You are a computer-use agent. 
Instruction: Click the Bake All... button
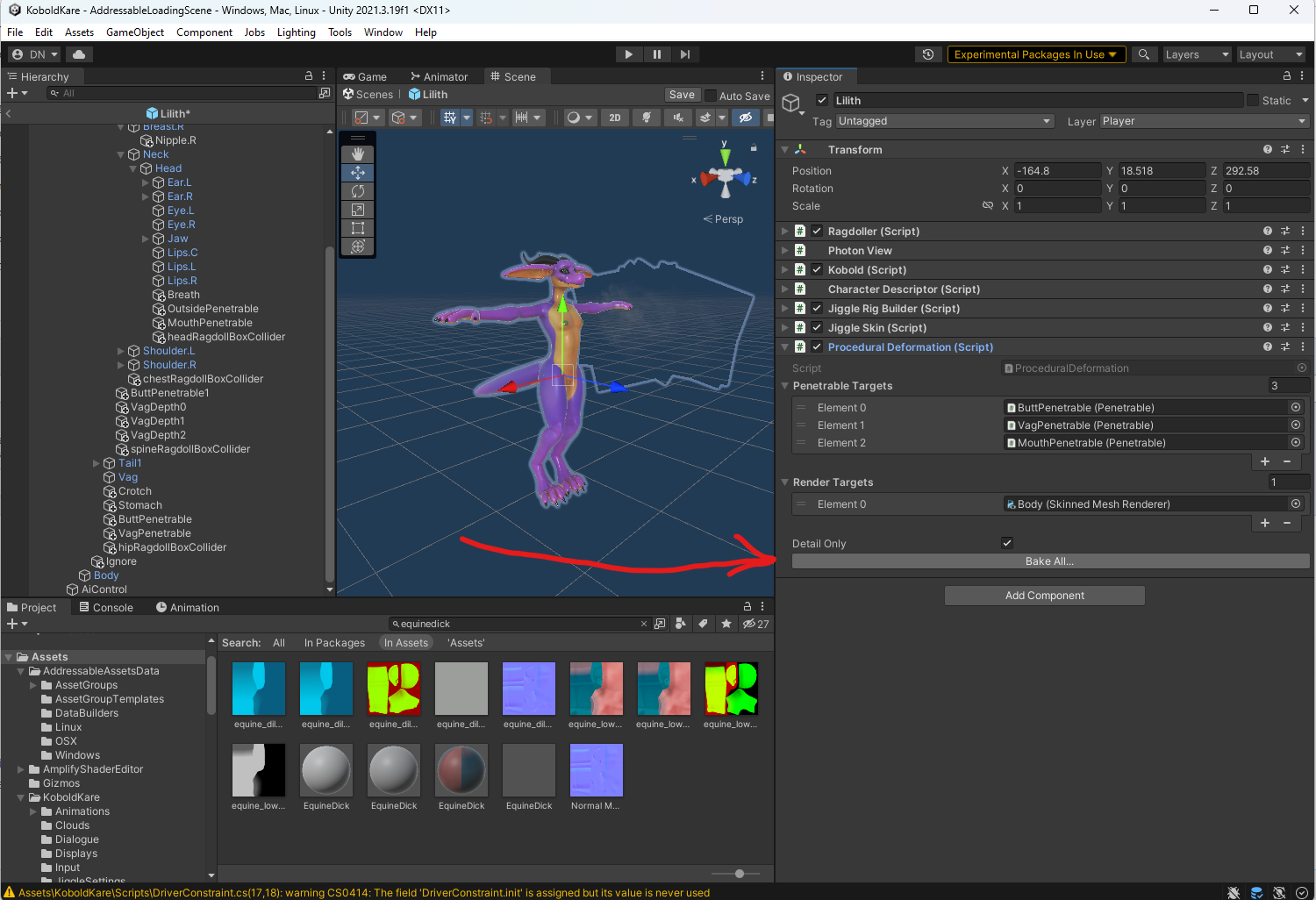[x=1050, y=561]
